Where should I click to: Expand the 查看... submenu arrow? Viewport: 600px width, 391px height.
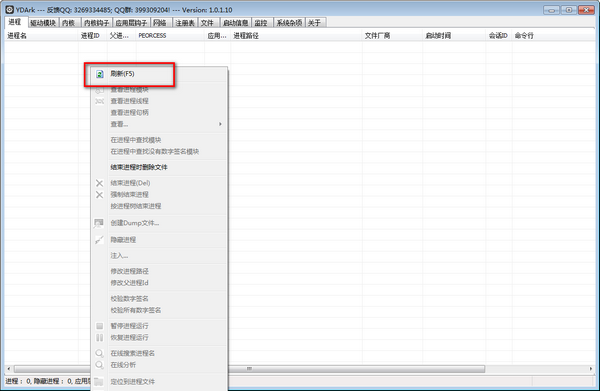click(220, 124)
